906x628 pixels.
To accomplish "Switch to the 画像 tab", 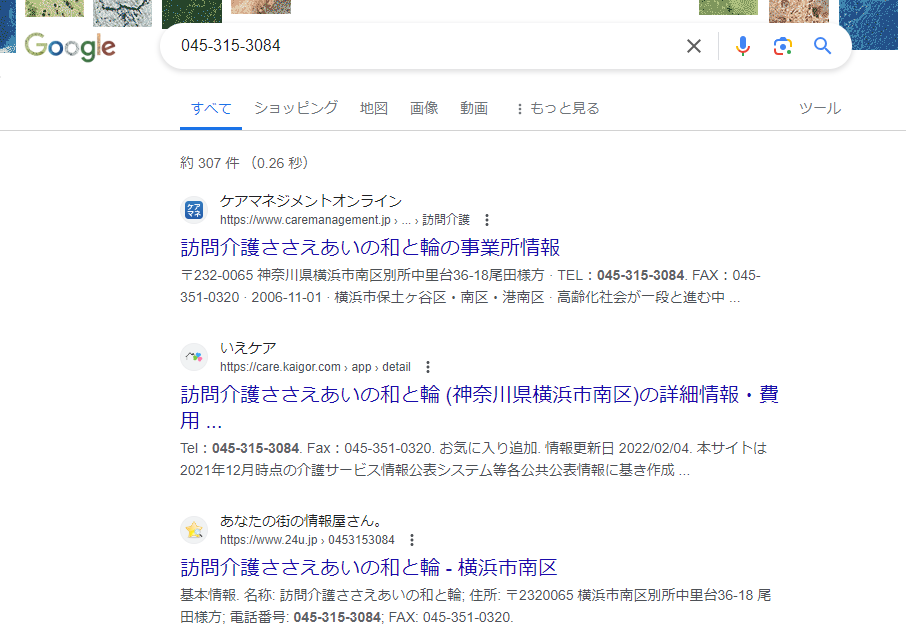I will [424, 108].
